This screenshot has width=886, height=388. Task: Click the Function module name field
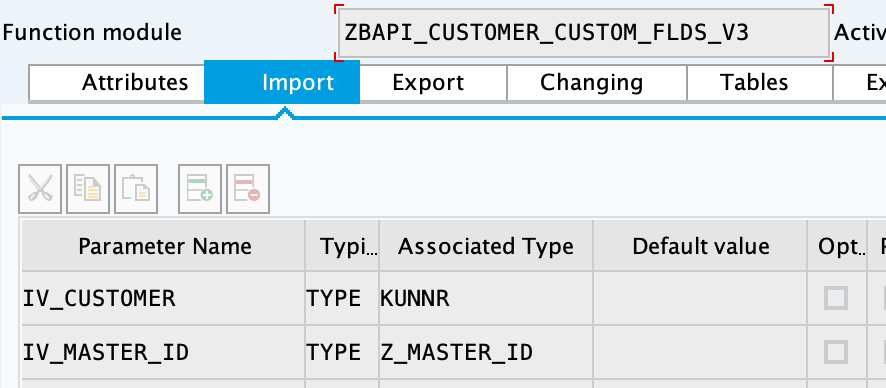(584, 33)
